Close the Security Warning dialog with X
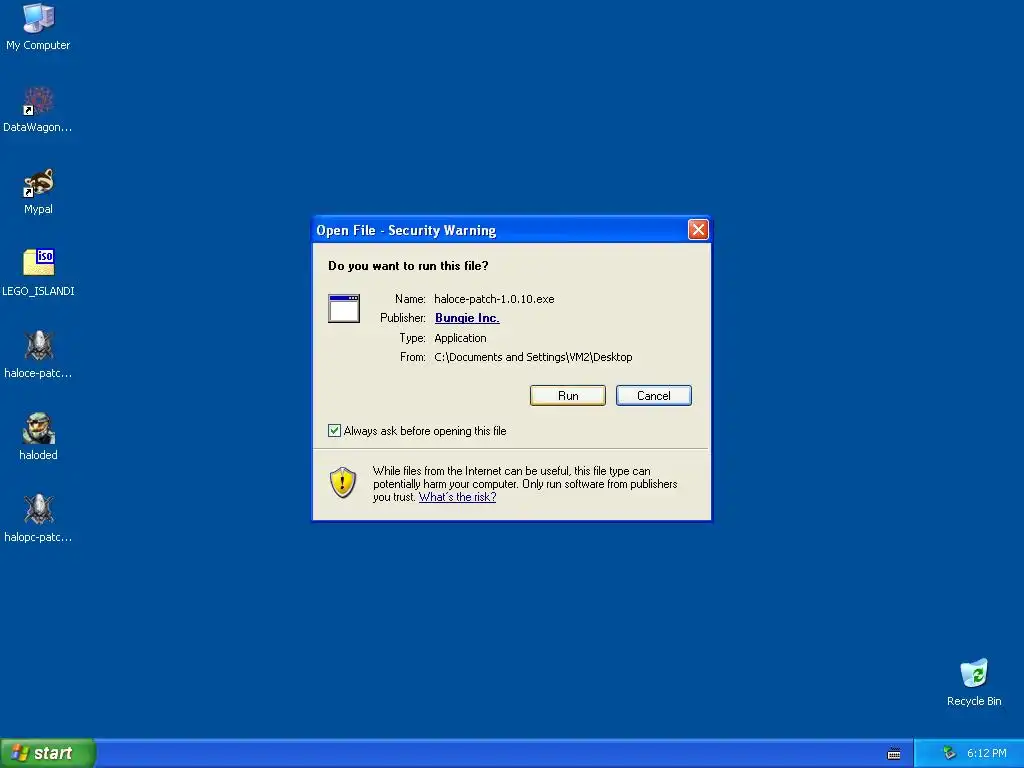Viewport: 1024px width, 768px height. (698, 229)
